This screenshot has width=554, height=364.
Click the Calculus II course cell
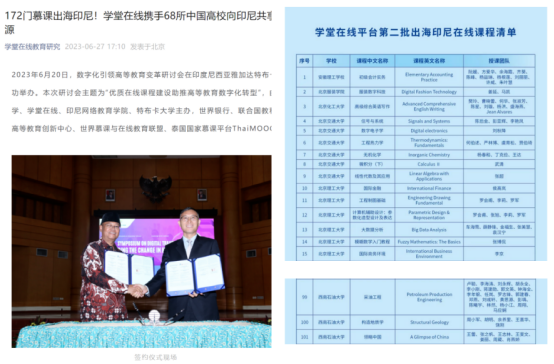429,164
